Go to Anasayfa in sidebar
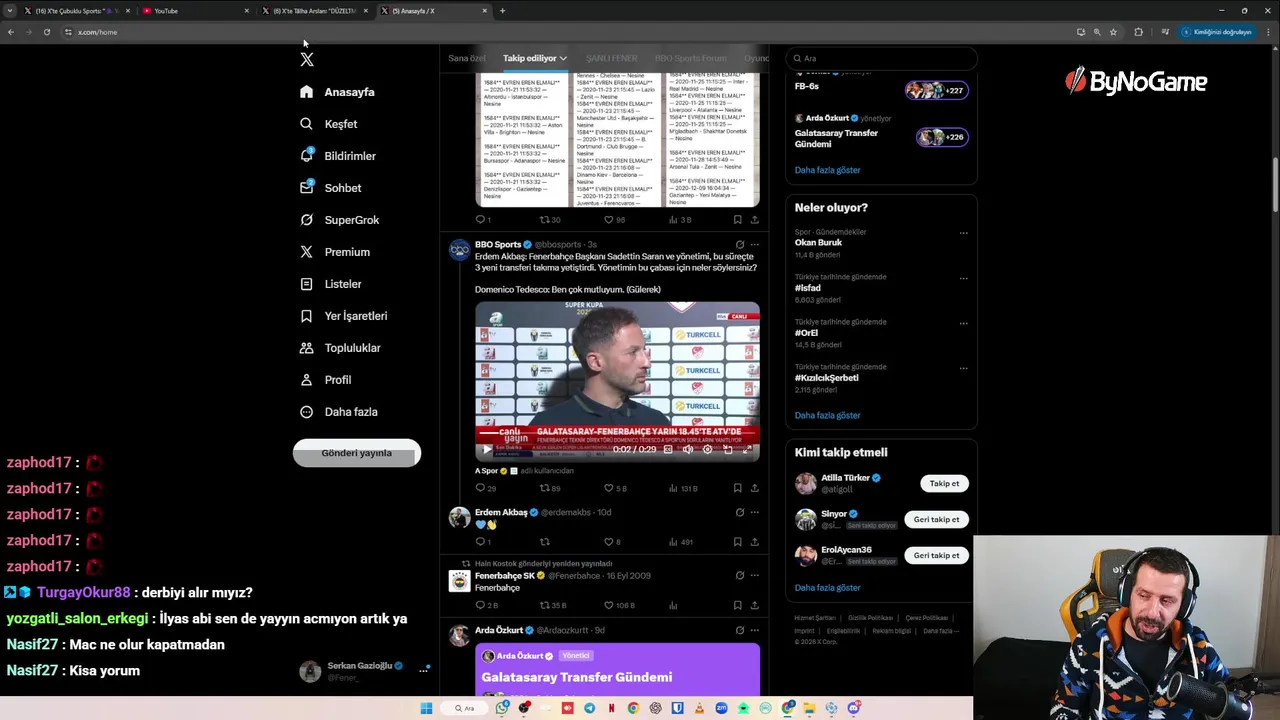The width and height of the screenshot is (1280, 720). 337,92
